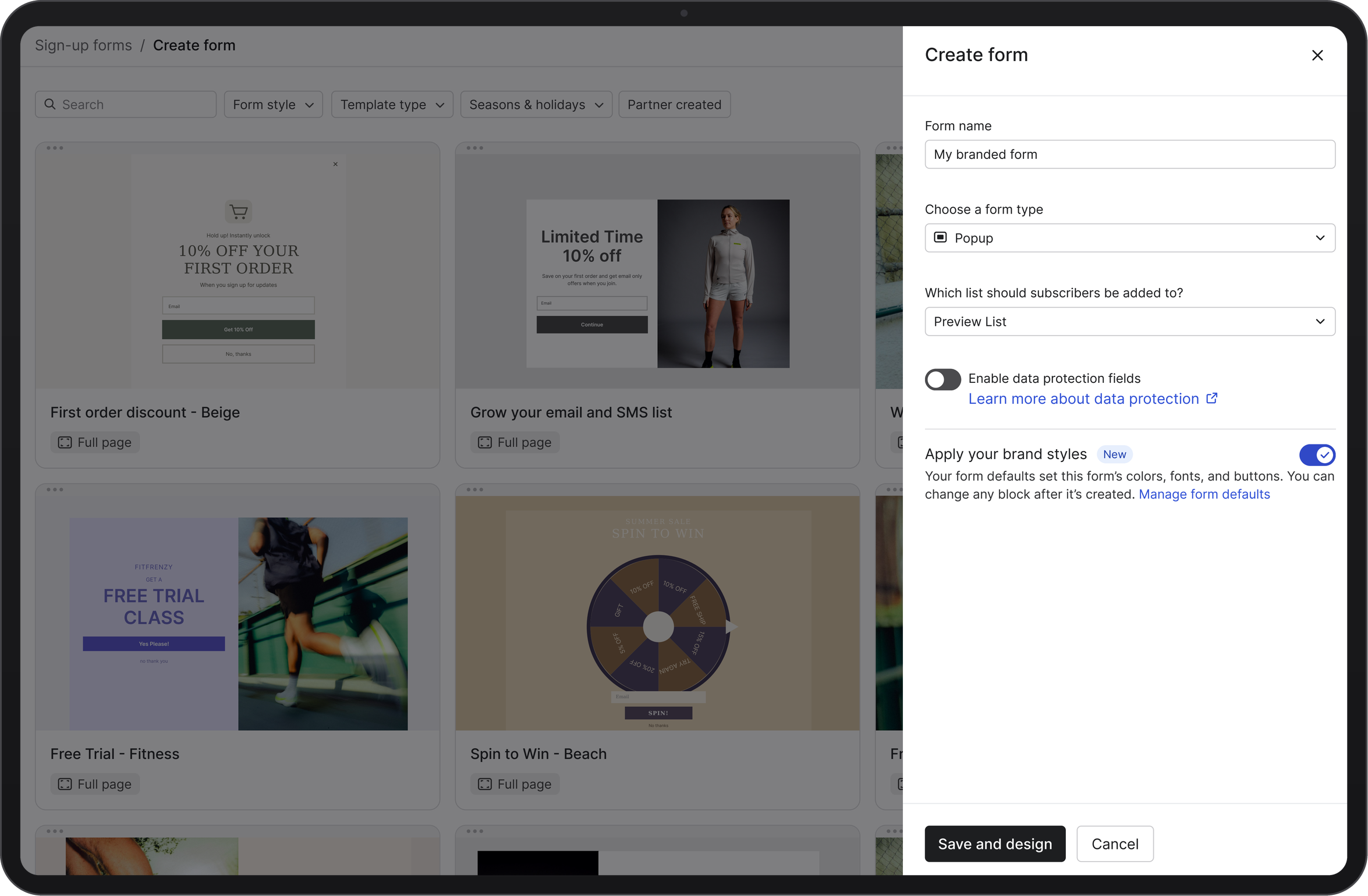Image resolution: width=1368 pixels, height=896 pixels.
Task: Click three-dot handle on Grow your email card
Action: coord(474,148)
